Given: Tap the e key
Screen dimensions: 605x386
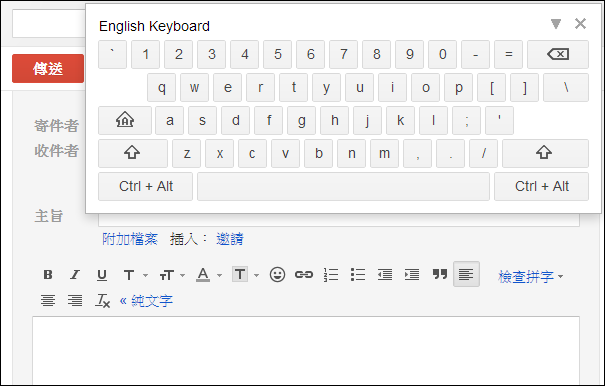Looking at the screenshot, I should tap(228, 88).
